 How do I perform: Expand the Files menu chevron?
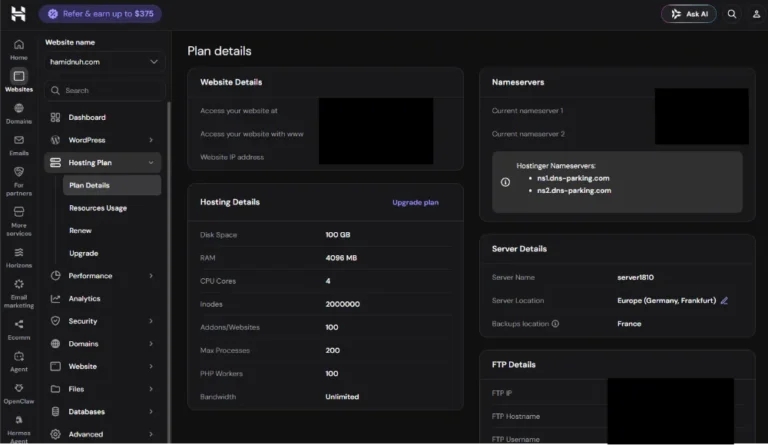pyautogui.click(x=151, y=389)
